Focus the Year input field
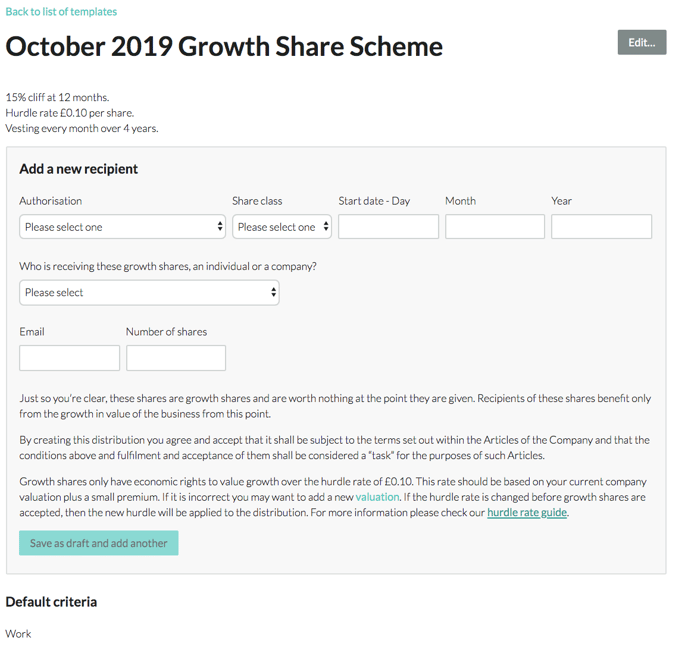The height and width of the screenshot is (653, 688). pyautogui.click(x=602, y=226)
